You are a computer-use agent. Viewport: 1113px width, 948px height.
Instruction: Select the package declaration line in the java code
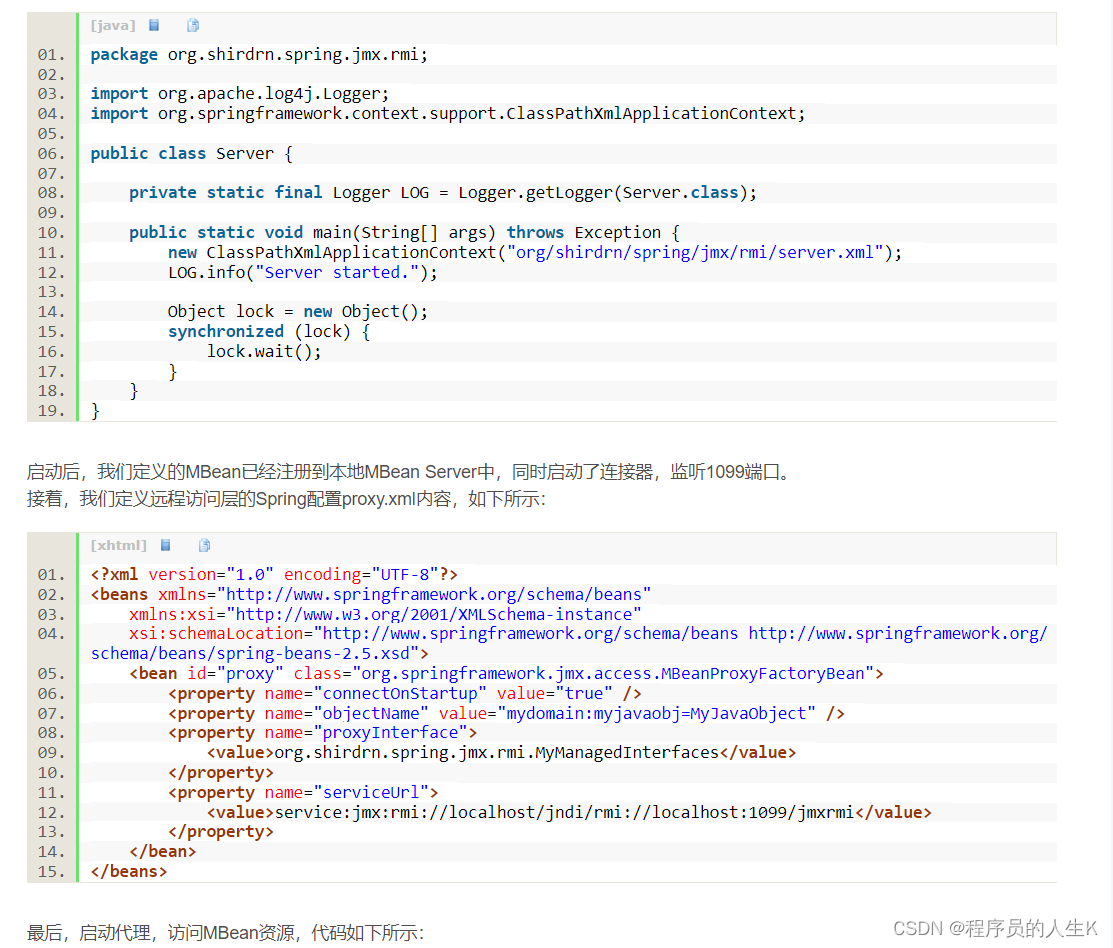point(255,54)
